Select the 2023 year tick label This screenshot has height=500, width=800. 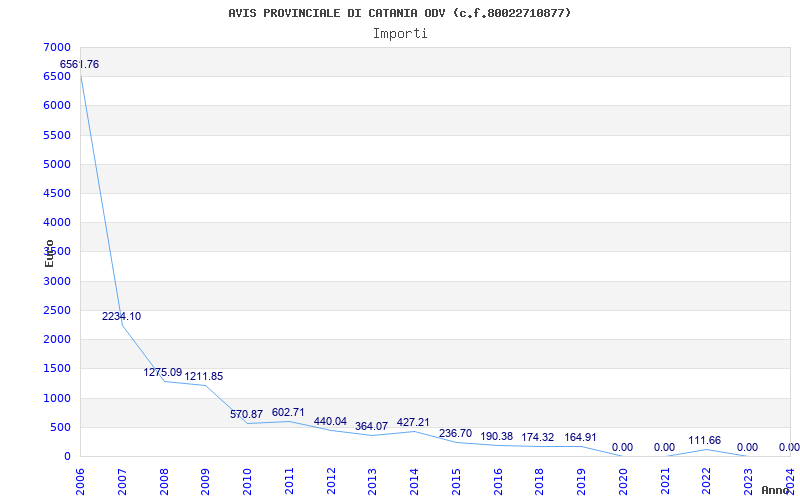click(x=748, y=482)
